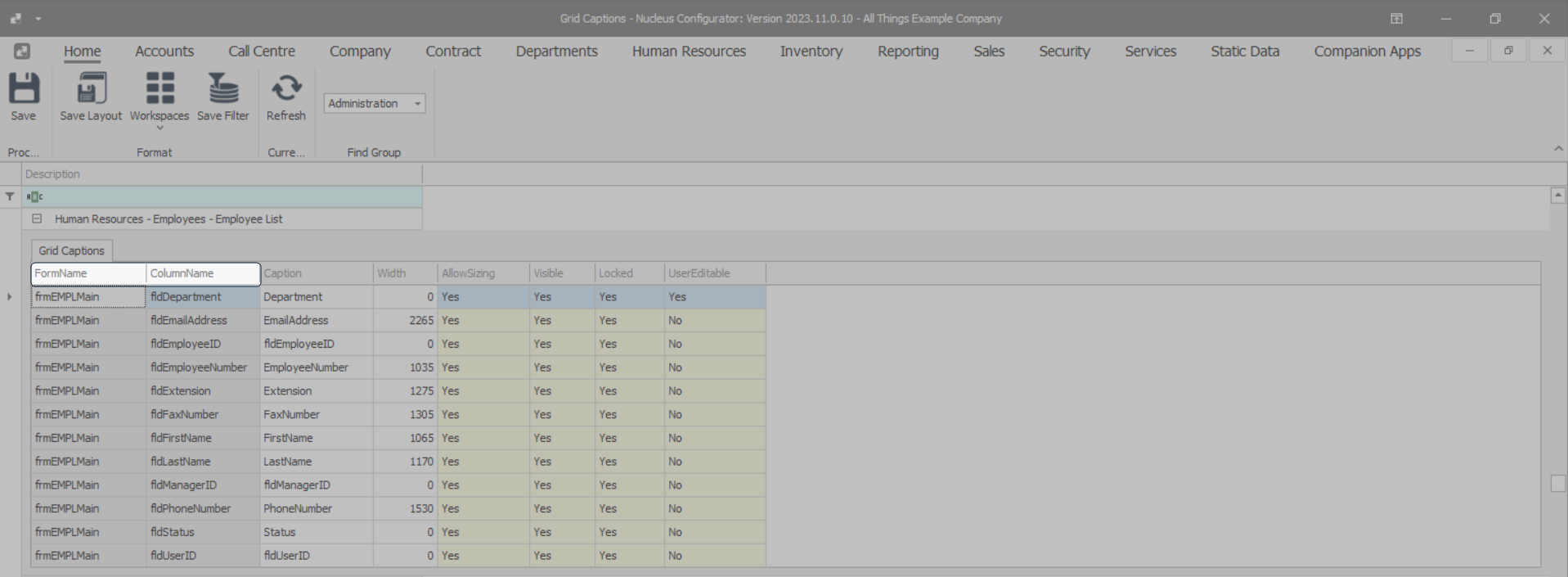
Task: Sort by the FormName column header
Action: click(88, 273)
